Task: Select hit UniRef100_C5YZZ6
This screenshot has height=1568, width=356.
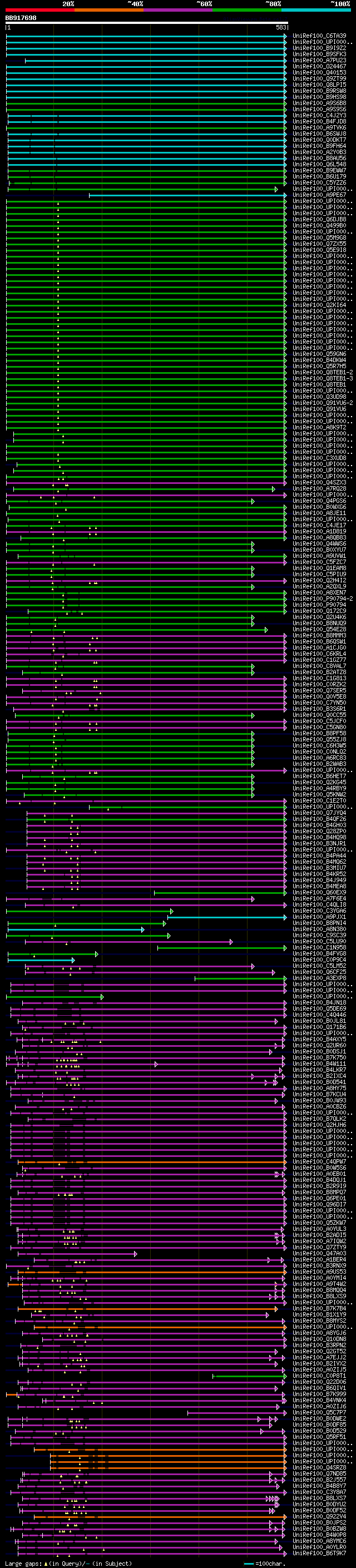Action: pyautogui.click(x=319, y=182)
